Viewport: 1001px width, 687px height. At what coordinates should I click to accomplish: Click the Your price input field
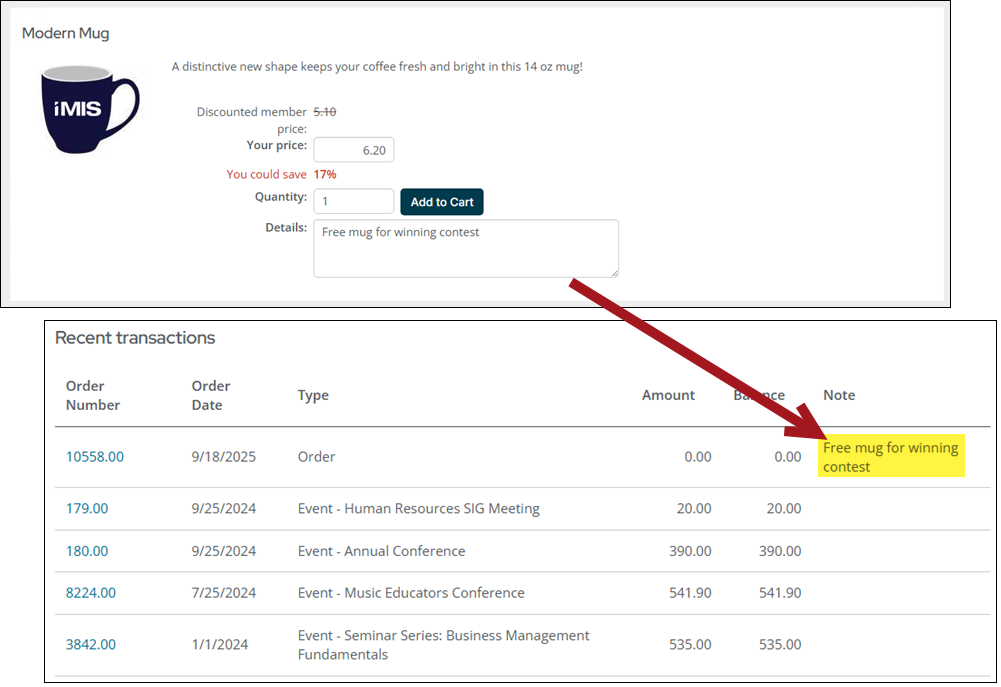tap(353, 150)
